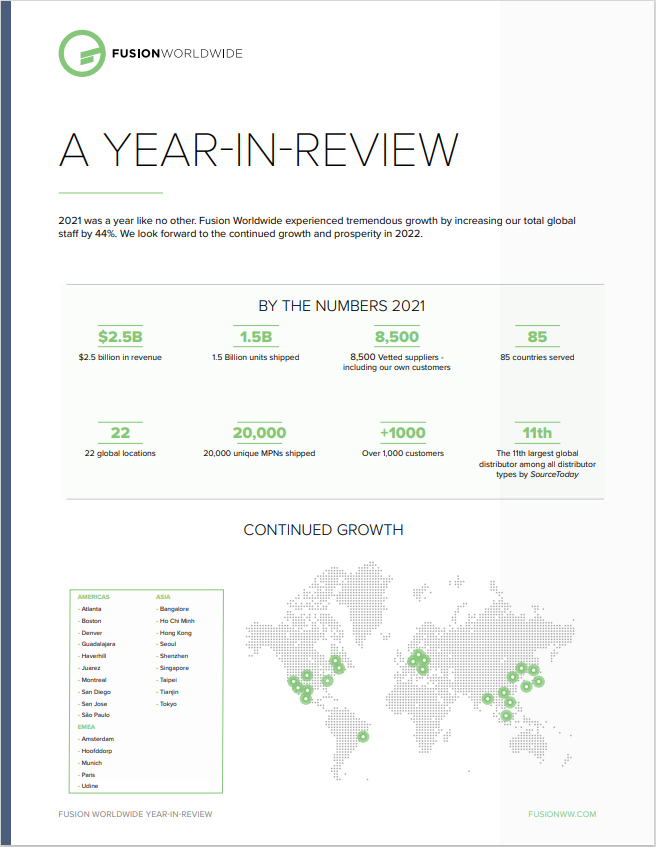The width and height of the screenshot is (656, 847).
Task: Click the '20,000 unique MPNs shipped' caption
Action: point(259,453)
